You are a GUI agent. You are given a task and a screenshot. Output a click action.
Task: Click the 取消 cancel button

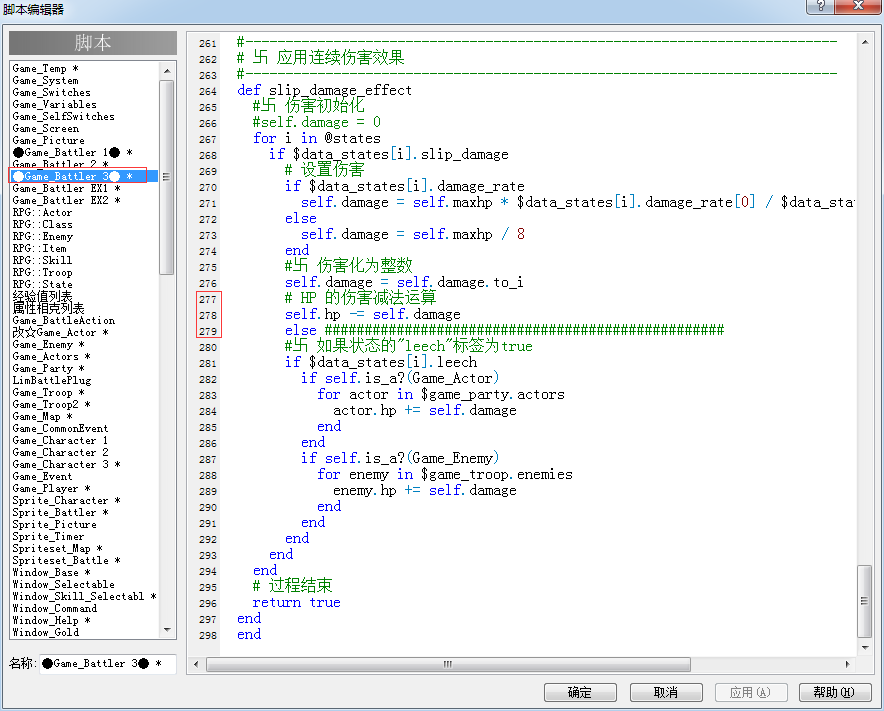coord(666,692)
